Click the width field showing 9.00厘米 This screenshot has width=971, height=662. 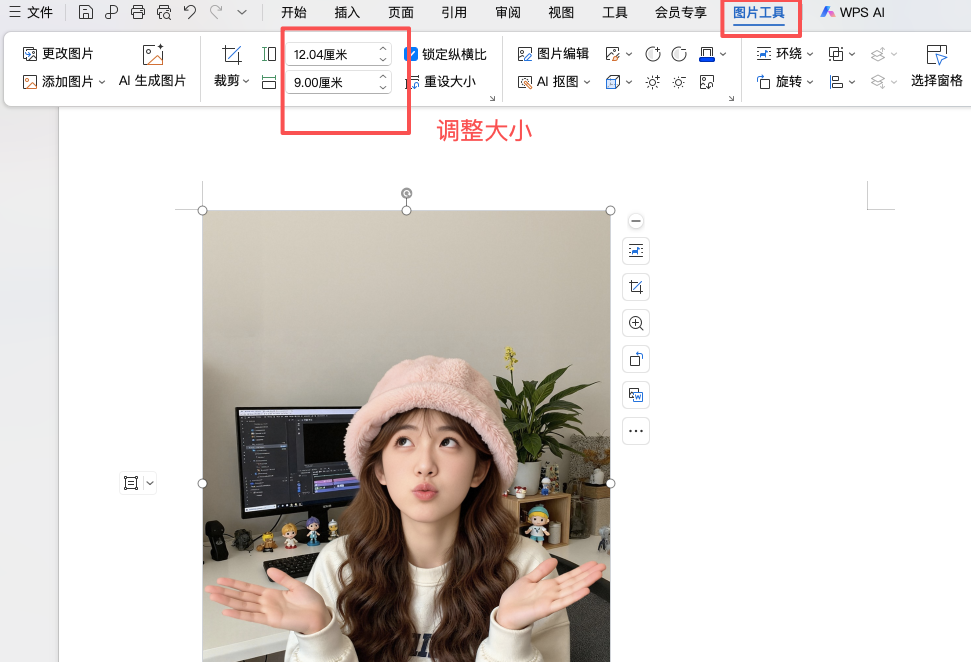click(x=332, y=82)
